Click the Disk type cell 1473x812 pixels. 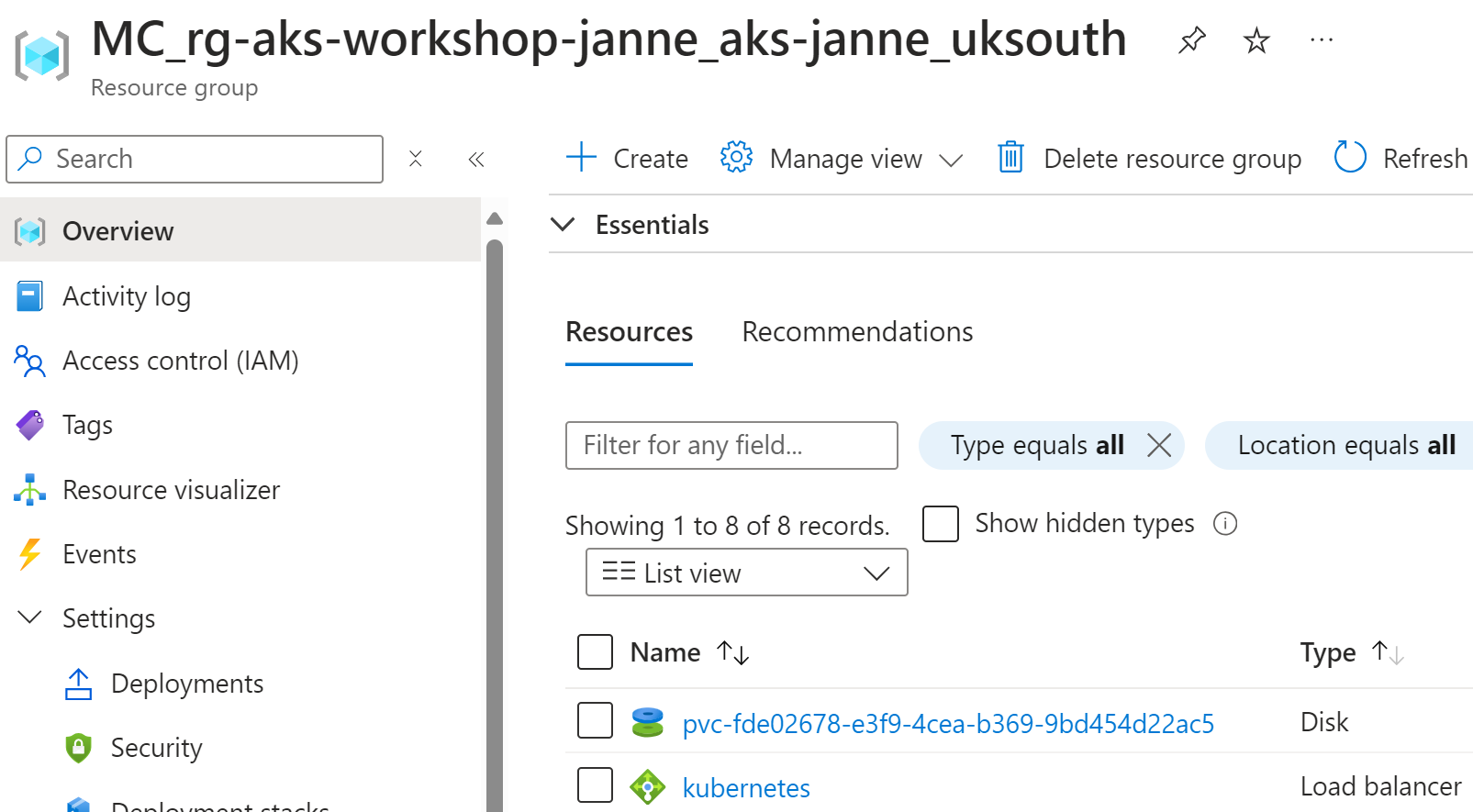click(x=1323, y=722)
